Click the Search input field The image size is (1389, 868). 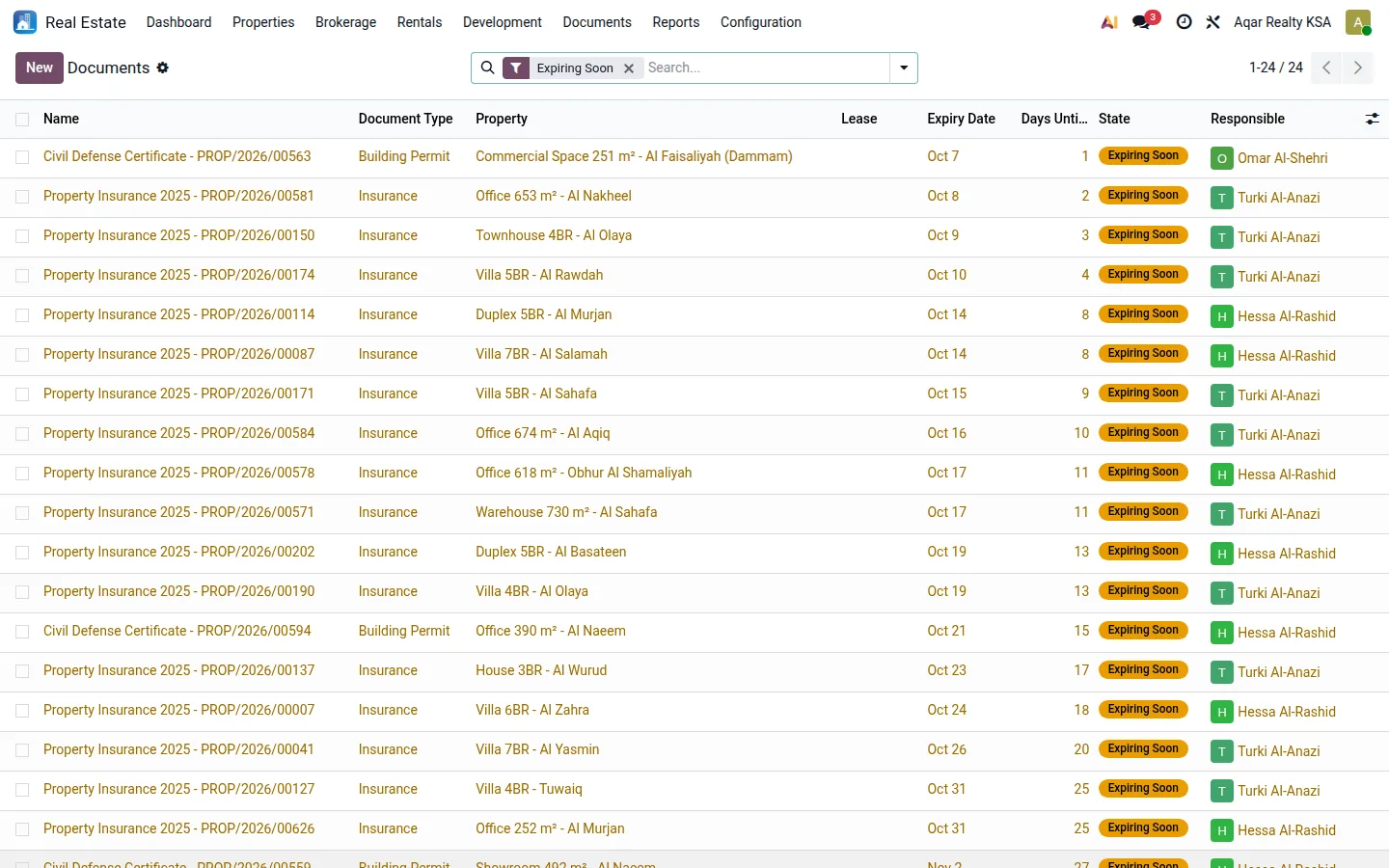click(x=766, y=68)
